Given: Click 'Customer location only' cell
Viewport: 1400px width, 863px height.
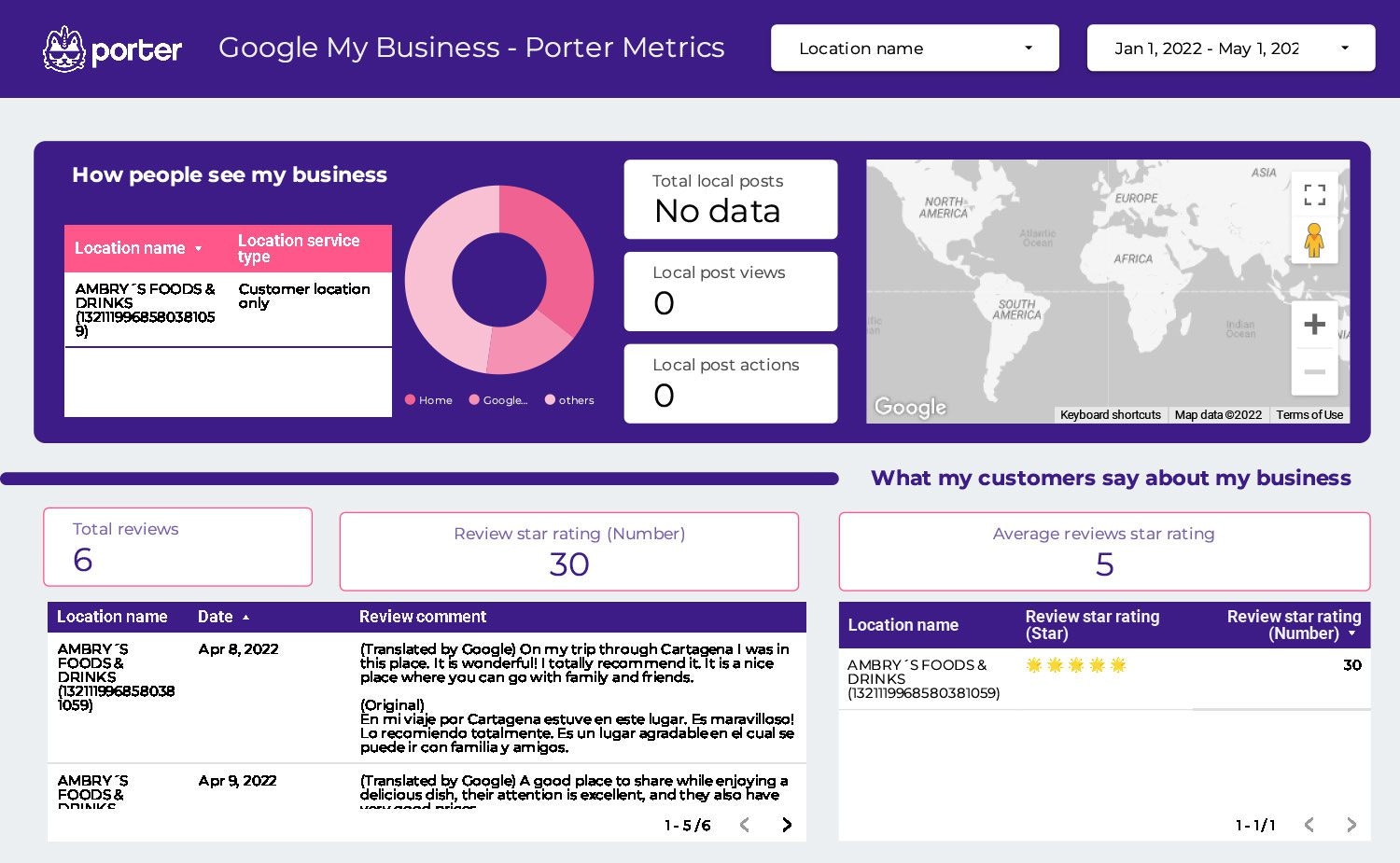Looking at the screenshot, I should [304, 296].
